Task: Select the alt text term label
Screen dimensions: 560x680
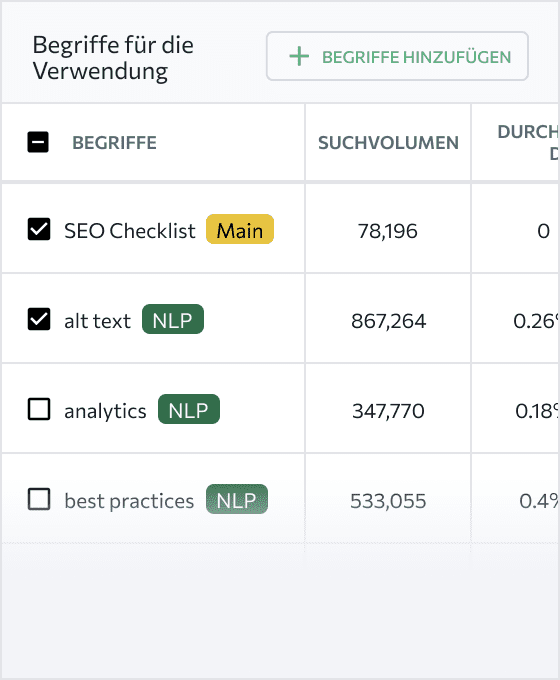Action: click(97, 321)
